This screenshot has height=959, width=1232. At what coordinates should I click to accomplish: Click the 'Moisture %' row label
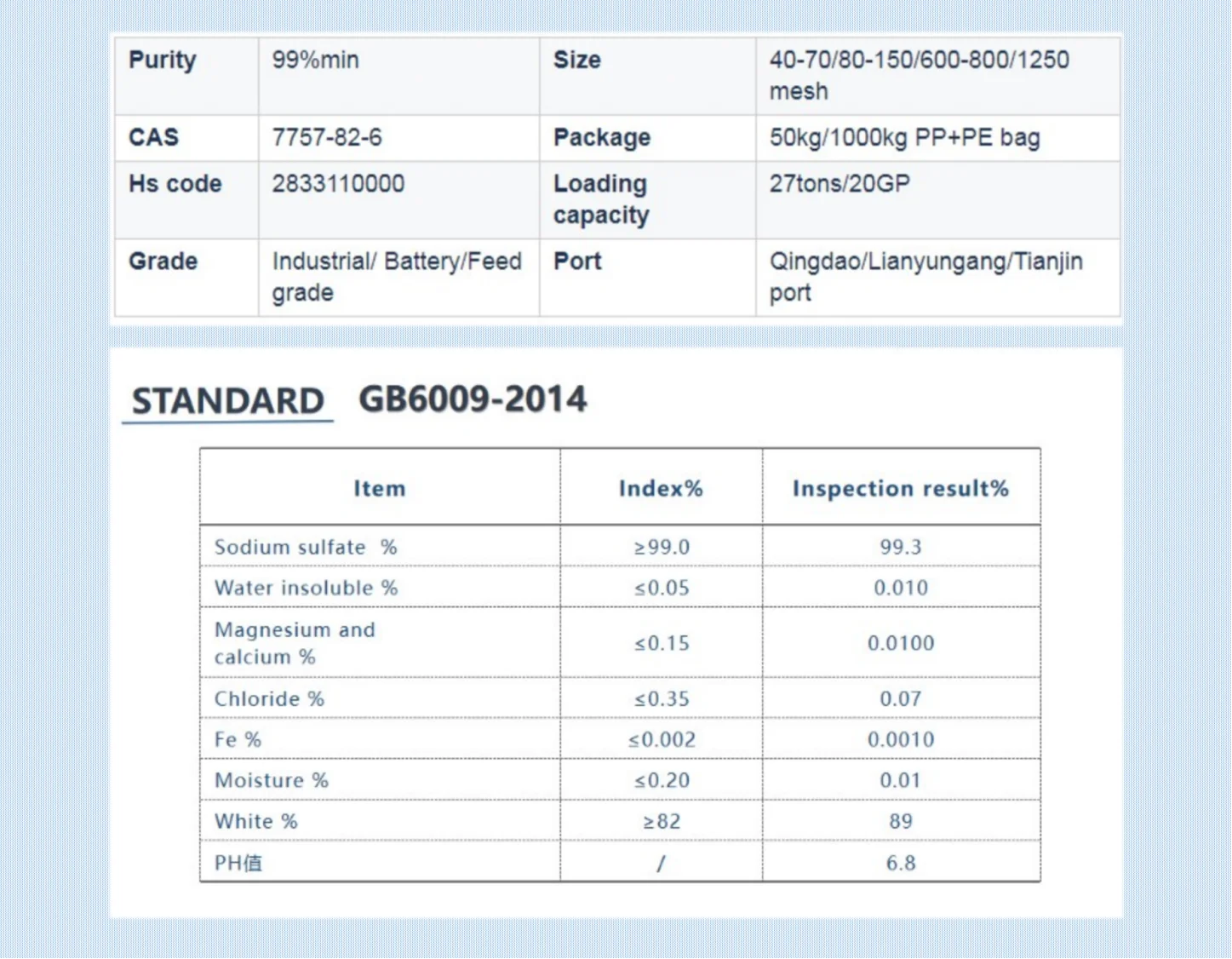pyautogui.click(x=271, y=780)
